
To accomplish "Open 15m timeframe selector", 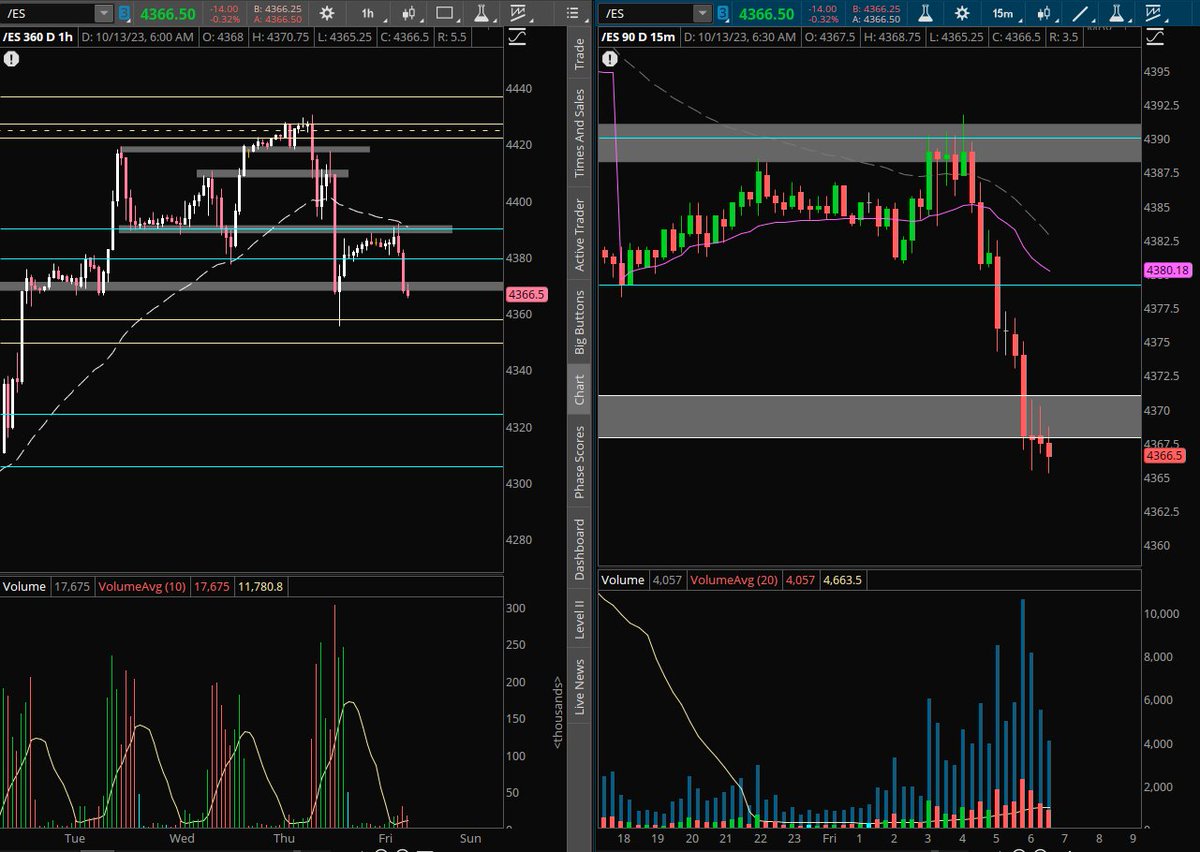I will coord(1002,13).
